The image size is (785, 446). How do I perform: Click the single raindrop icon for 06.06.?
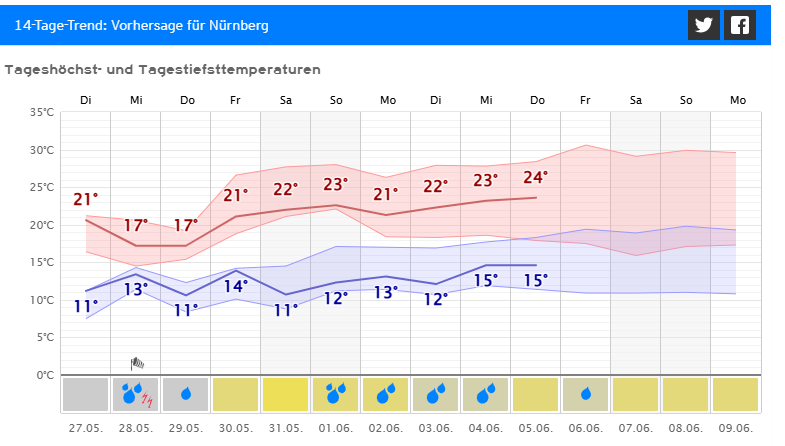click(x=586, y=394)
